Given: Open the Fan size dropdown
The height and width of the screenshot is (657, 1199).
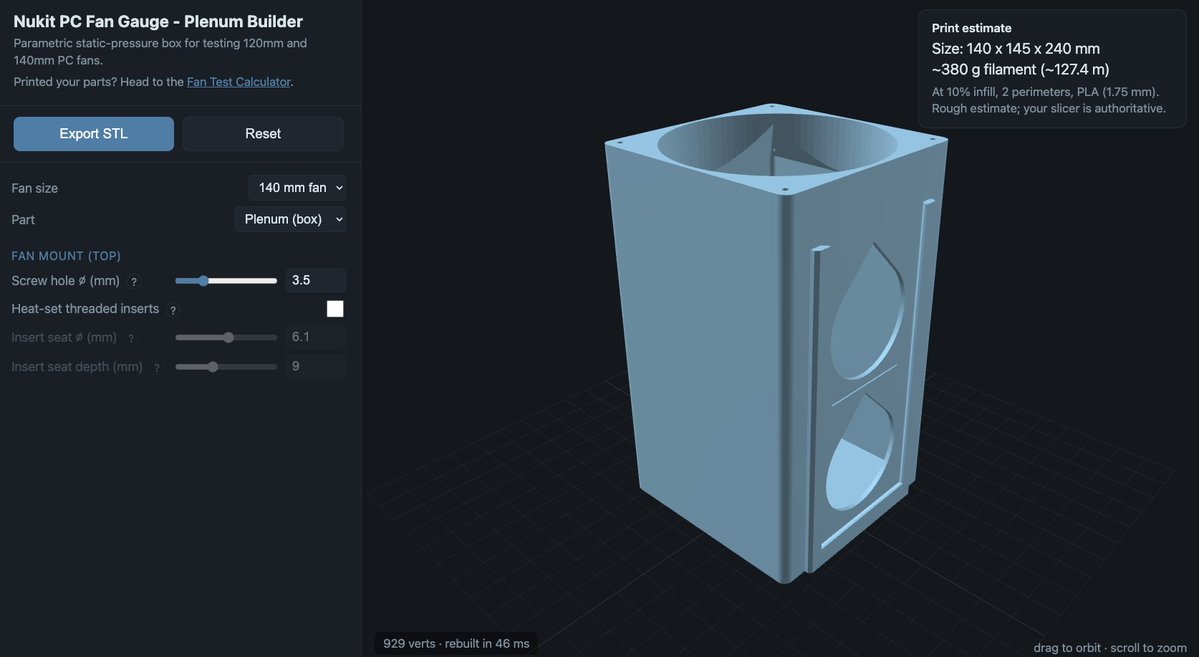Looking at the screenshot, I should tap(297, 187).
